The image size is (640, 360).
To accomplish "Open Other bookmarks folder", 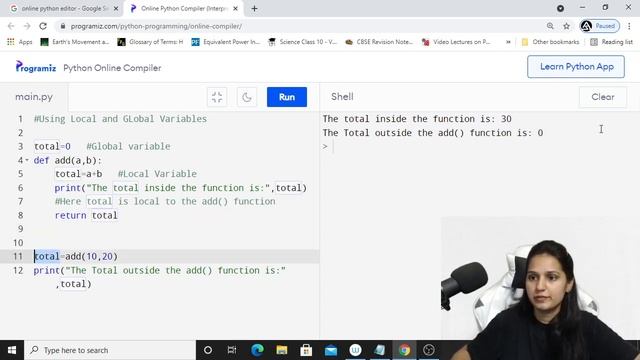I will click(550, 42).
